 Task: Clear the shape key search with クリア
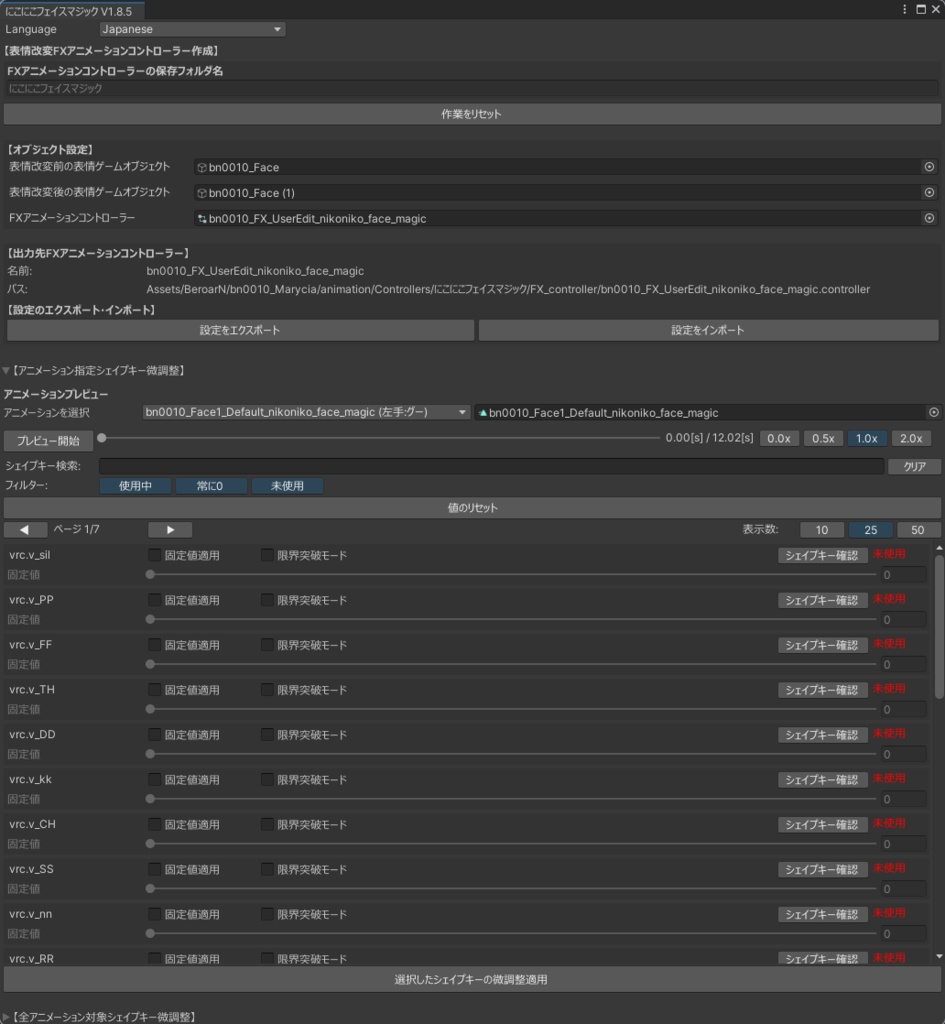pyautogui.click(x=914, y=466)
